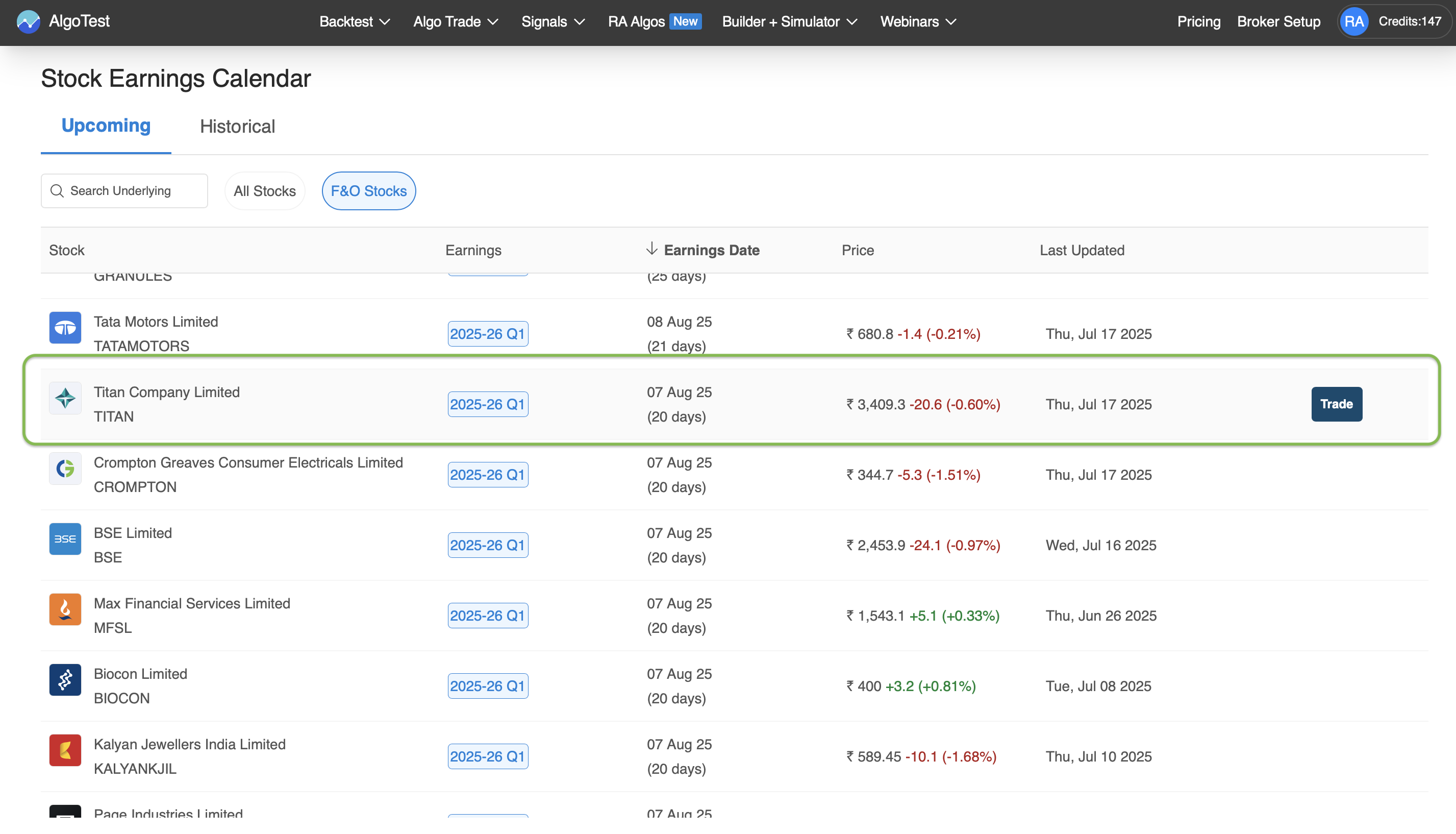Viewport: 1456px width, 834px height.
Task: Click BSE price ₹ 2,453.9
Action: [x=875, y=545]
